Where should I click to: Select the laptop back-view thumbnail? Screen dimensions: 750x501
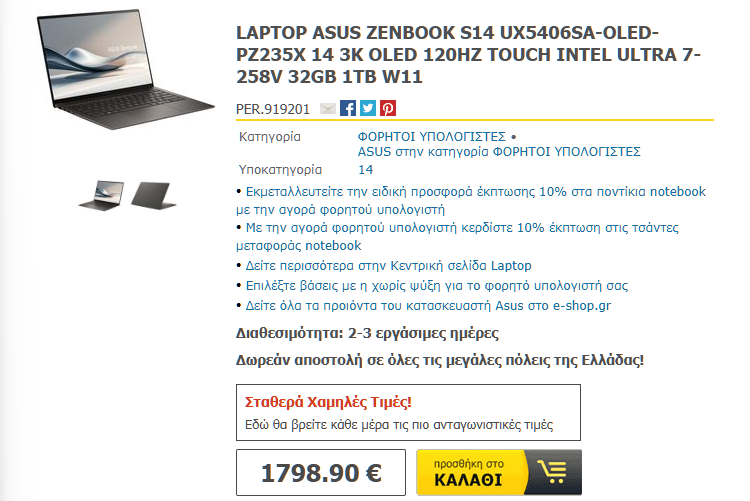(x=153, y=195)
